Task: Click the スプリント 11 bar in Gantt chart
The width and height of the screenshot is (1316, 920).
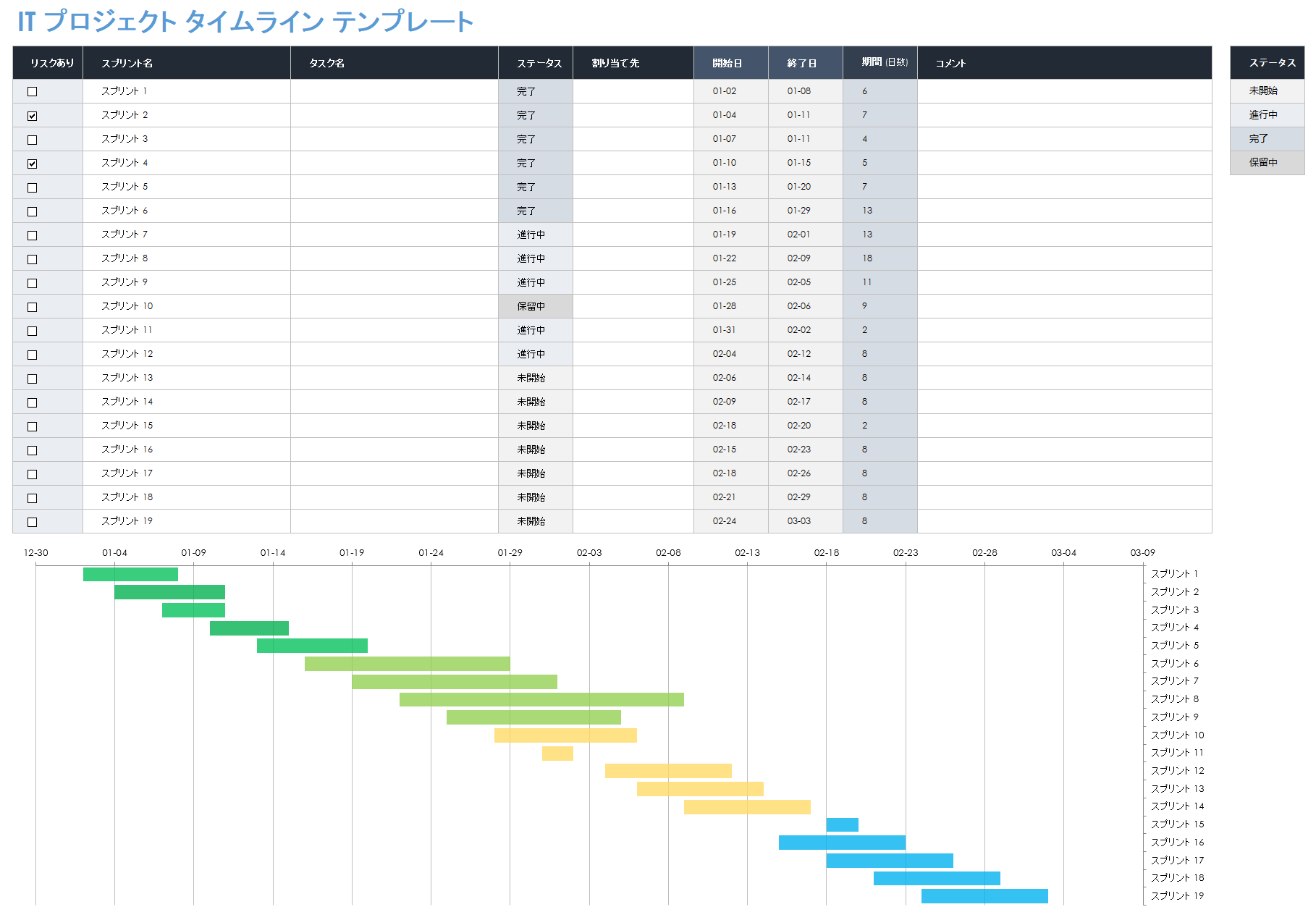Action: pos(557,754)
